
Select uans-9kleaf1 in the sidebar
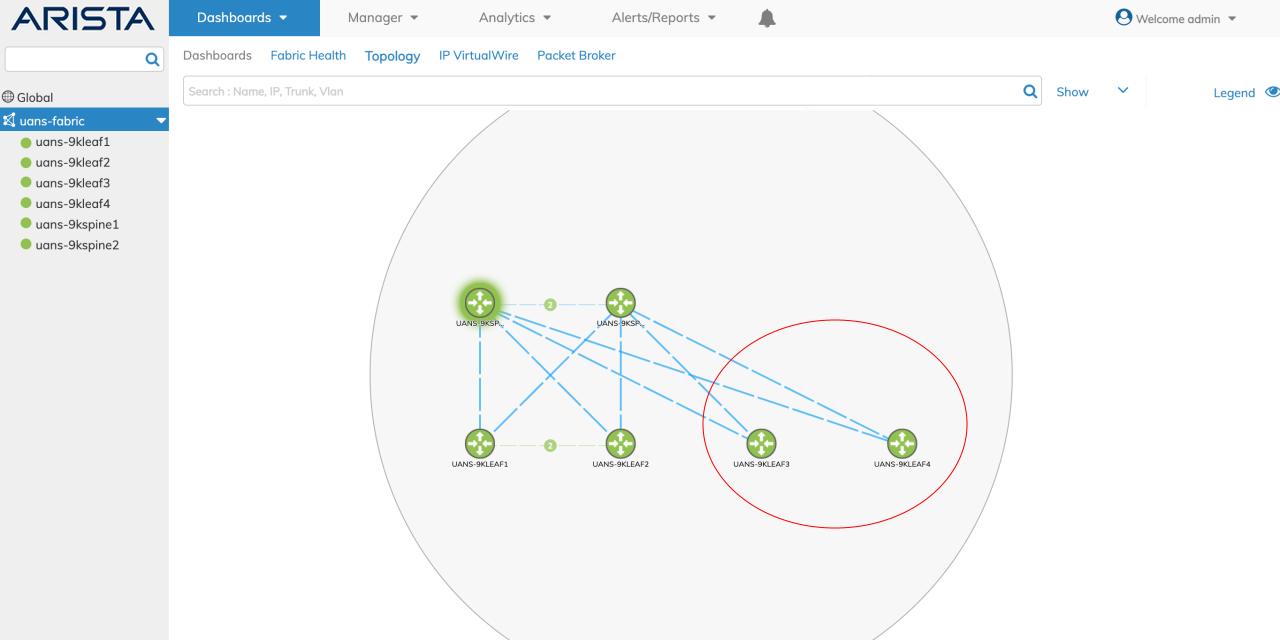(x=72, y=142)
